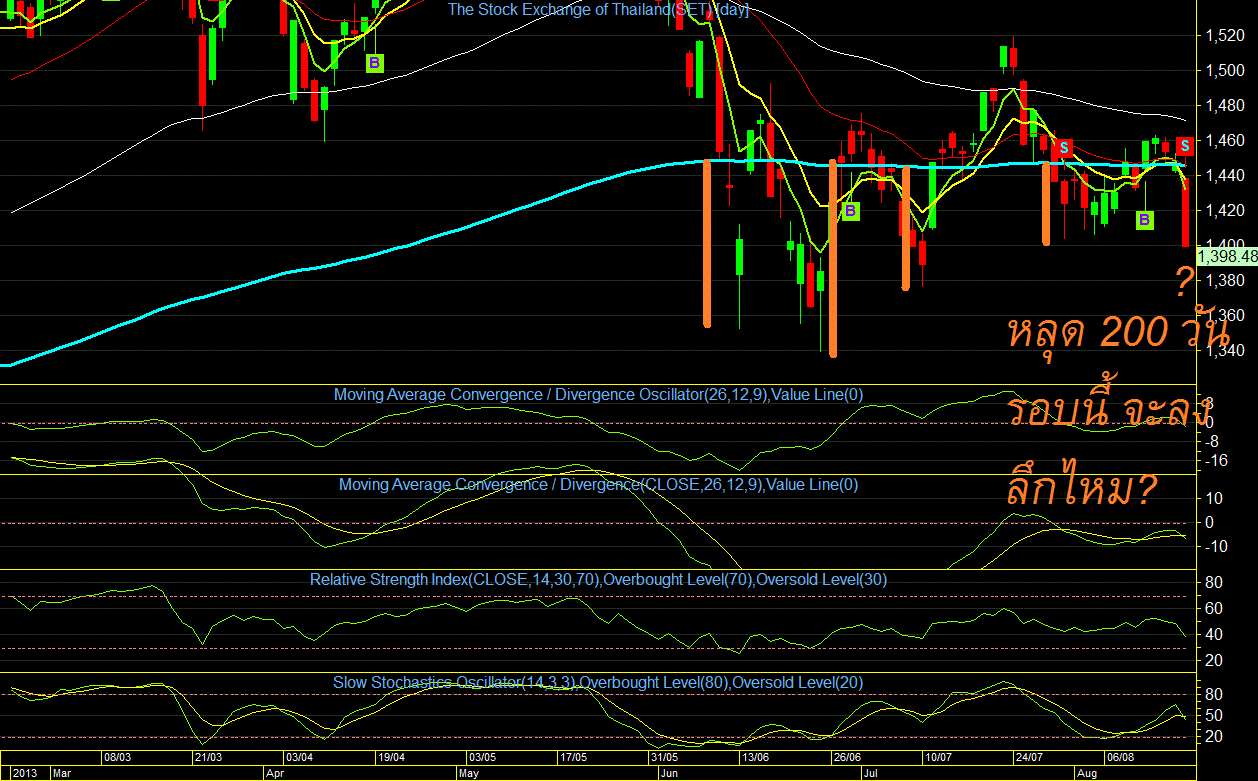Image resolution: width=1258 pixels, height=781 pixels.
Task: Click the May month label
Action: pyautogui.click(x=468, y=773)
